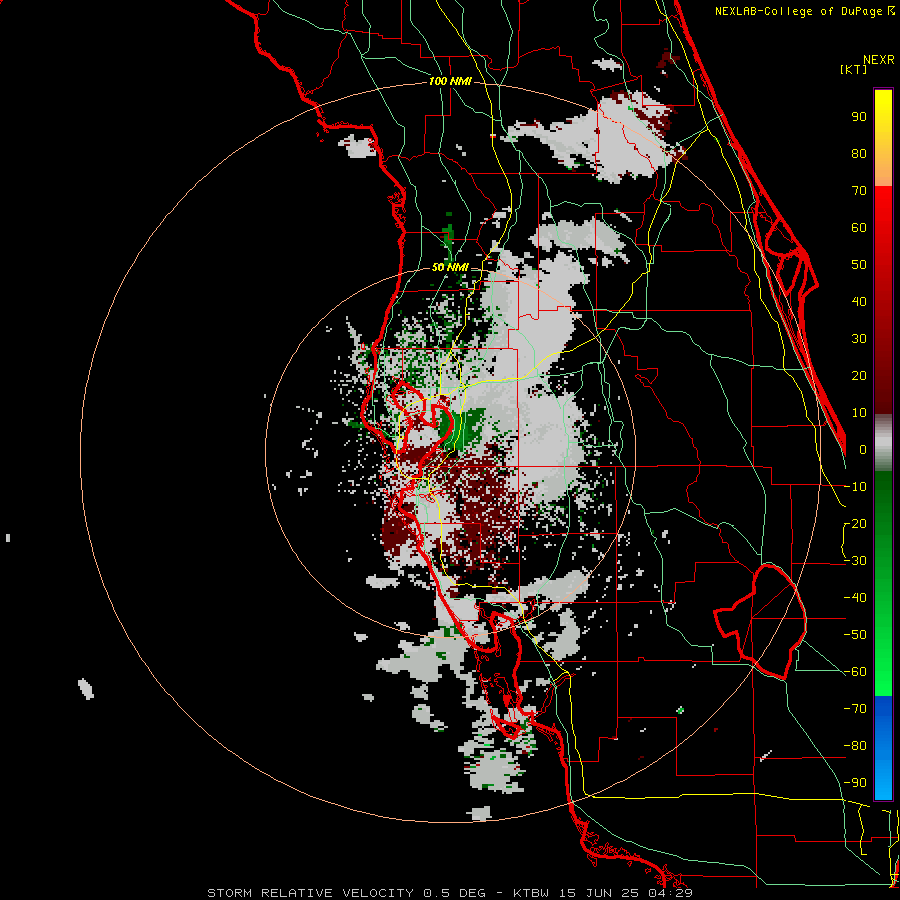
Task: Click the 40 value on velocity scale
Action: pyautogui.click(x=859, y=301)
